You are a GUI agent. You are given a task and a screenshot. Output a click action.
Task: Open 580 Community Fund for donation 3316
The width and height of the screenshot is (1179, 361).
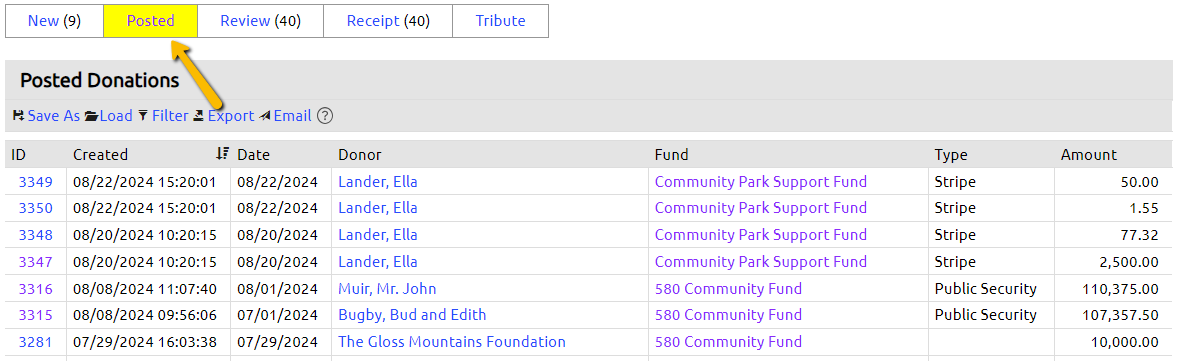point(729,289)
